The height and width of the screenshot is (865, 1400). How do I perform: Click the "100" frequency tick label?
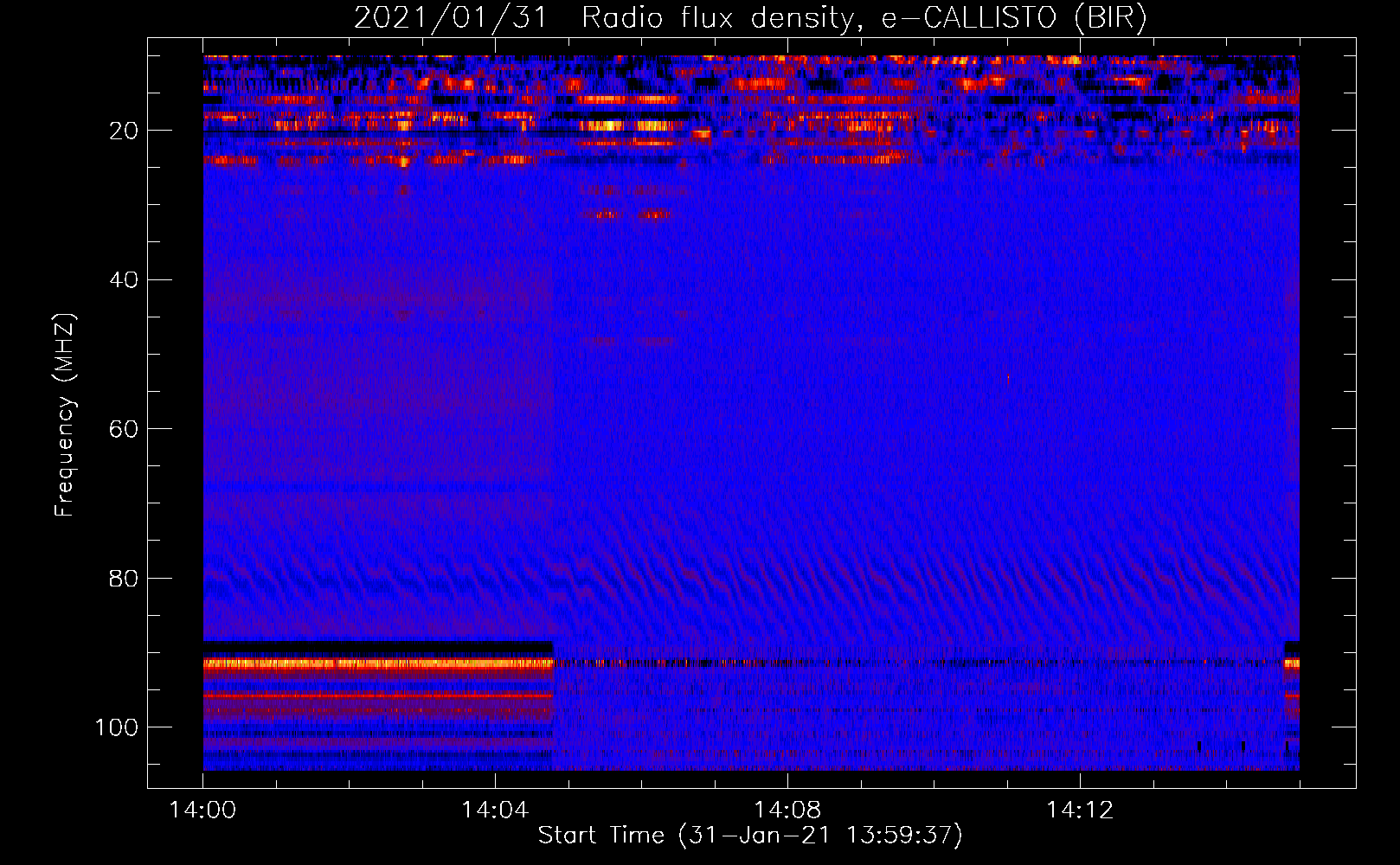tap(117, 727)
